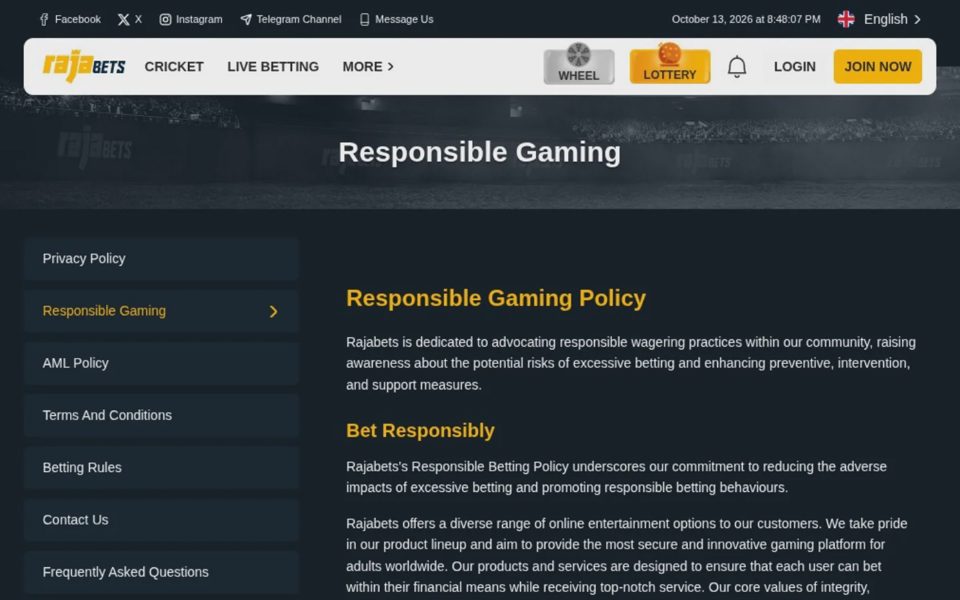
Task: Click the Instagram icon
Action: [x=165, y=20]
